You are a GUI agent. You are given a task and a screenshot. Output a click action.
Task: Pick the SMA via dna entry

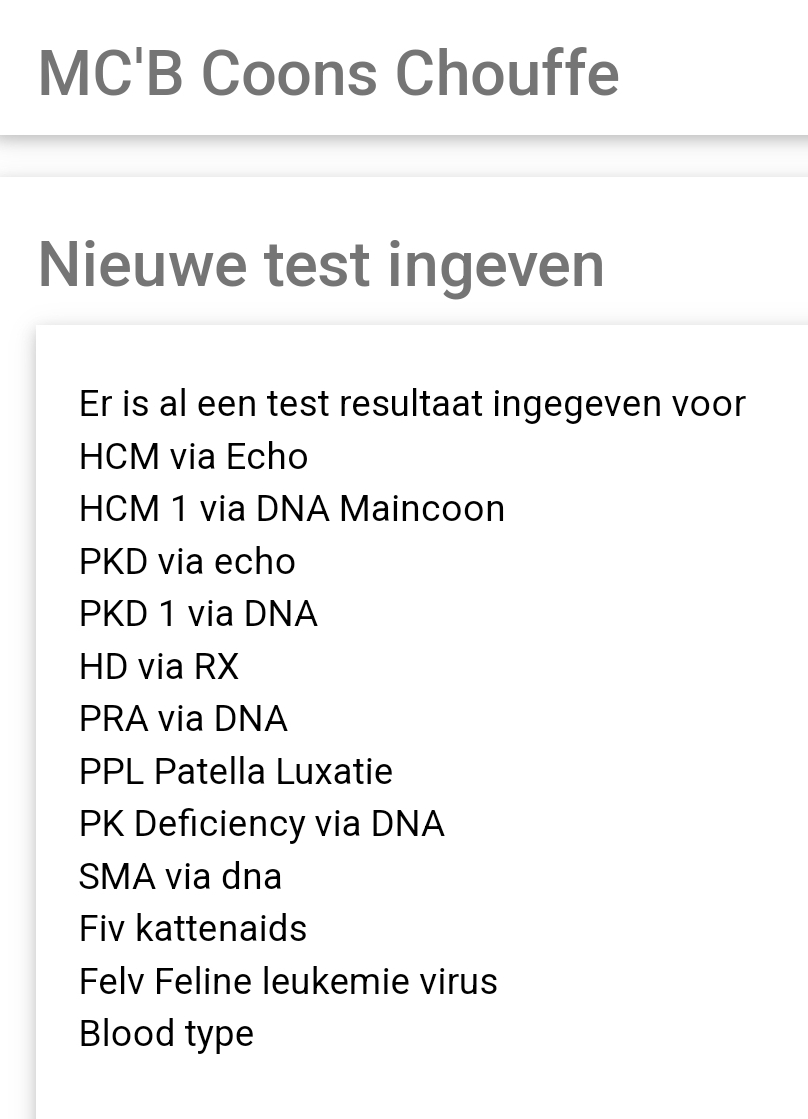coord(180,877)
